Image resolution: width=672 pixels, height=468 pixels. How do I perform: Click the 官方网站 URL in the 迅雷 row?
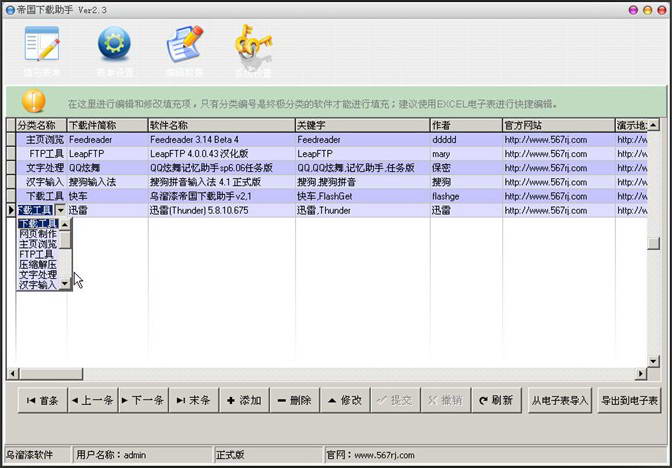(559, 210)
